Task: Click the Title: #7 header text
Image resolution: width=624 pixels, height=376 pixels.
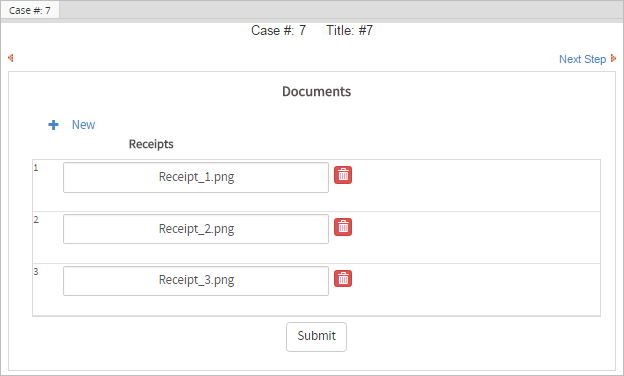Action: tap(349, 31)
